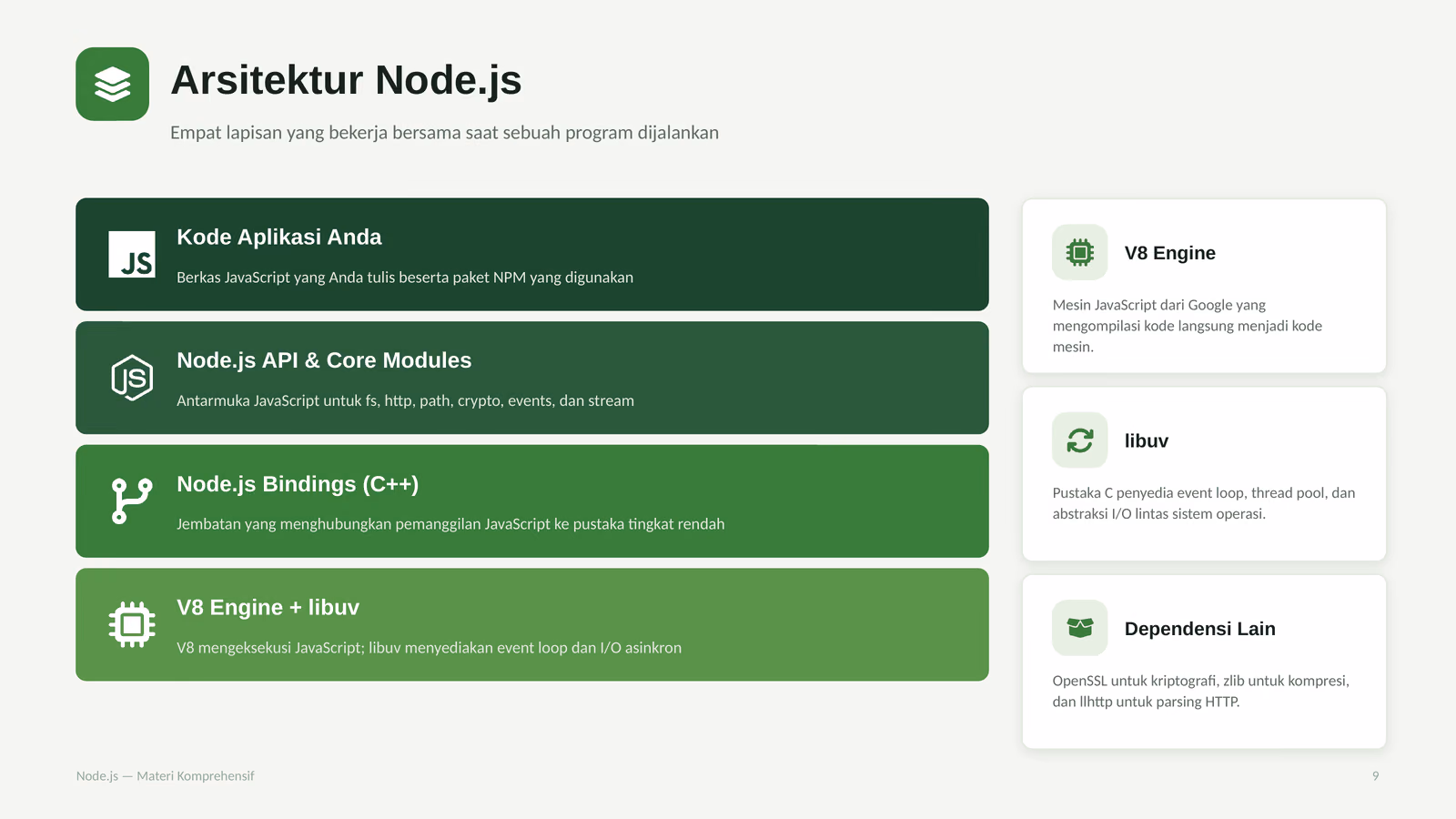Viewport: 1456px width, 819px height.
Task: Click the V8 Engine + libuv heading
Action: pos(268,608)
